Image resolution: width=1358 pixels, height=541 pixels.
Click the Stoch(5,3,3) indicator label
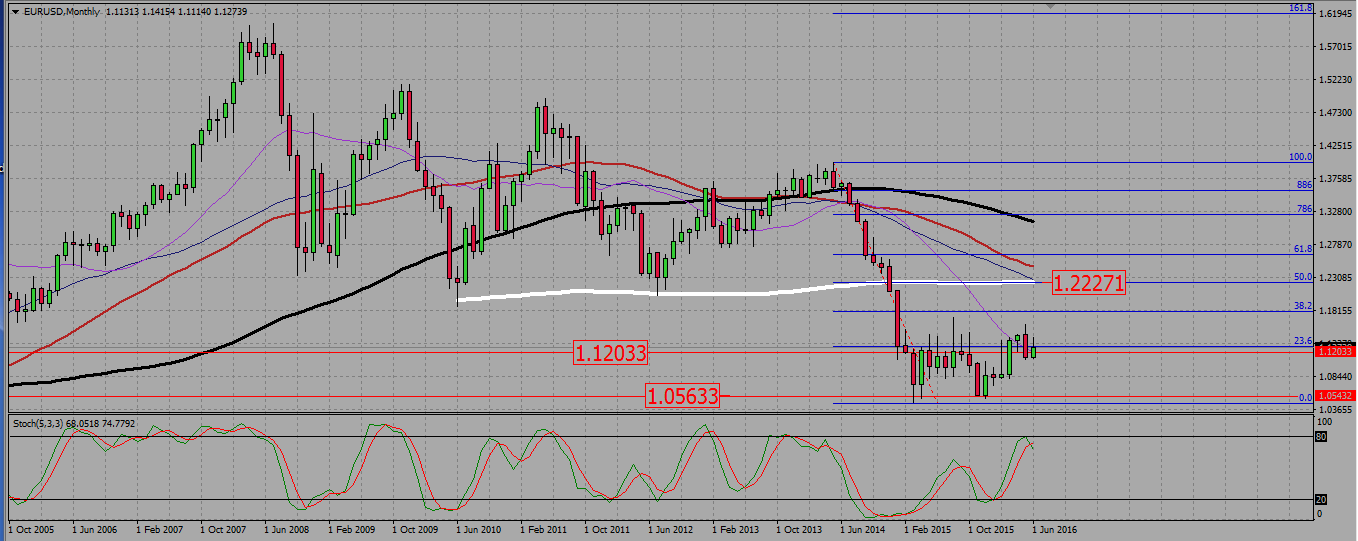40,424
